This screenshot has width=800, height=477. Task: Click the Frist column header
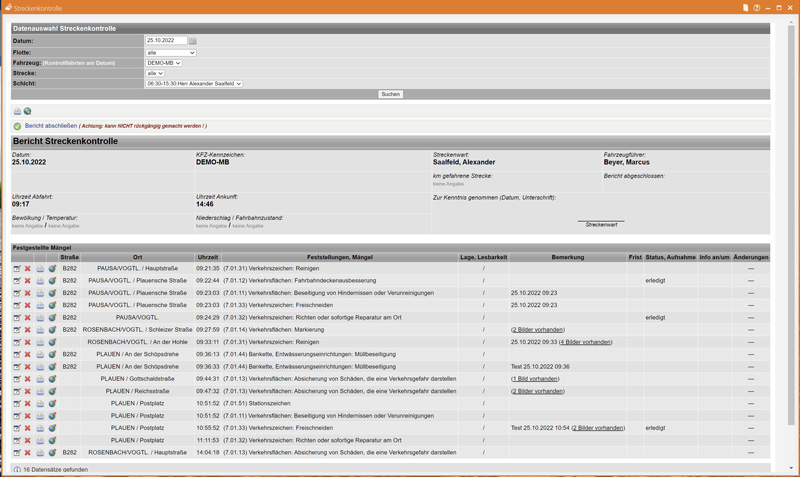click(x=635, y=257)
